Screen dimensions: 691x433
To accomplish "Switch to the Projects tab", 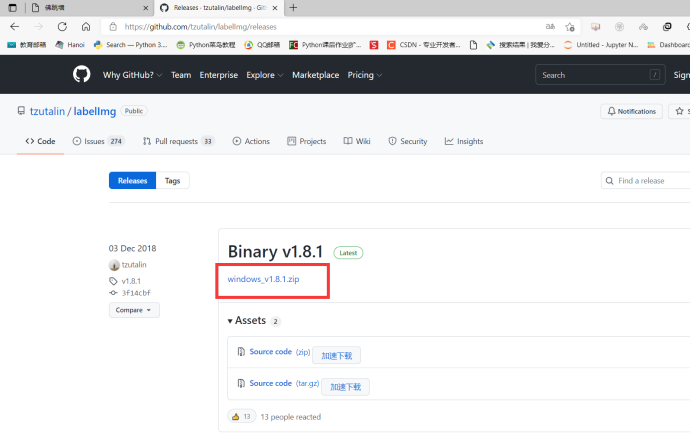I will 307,141.
